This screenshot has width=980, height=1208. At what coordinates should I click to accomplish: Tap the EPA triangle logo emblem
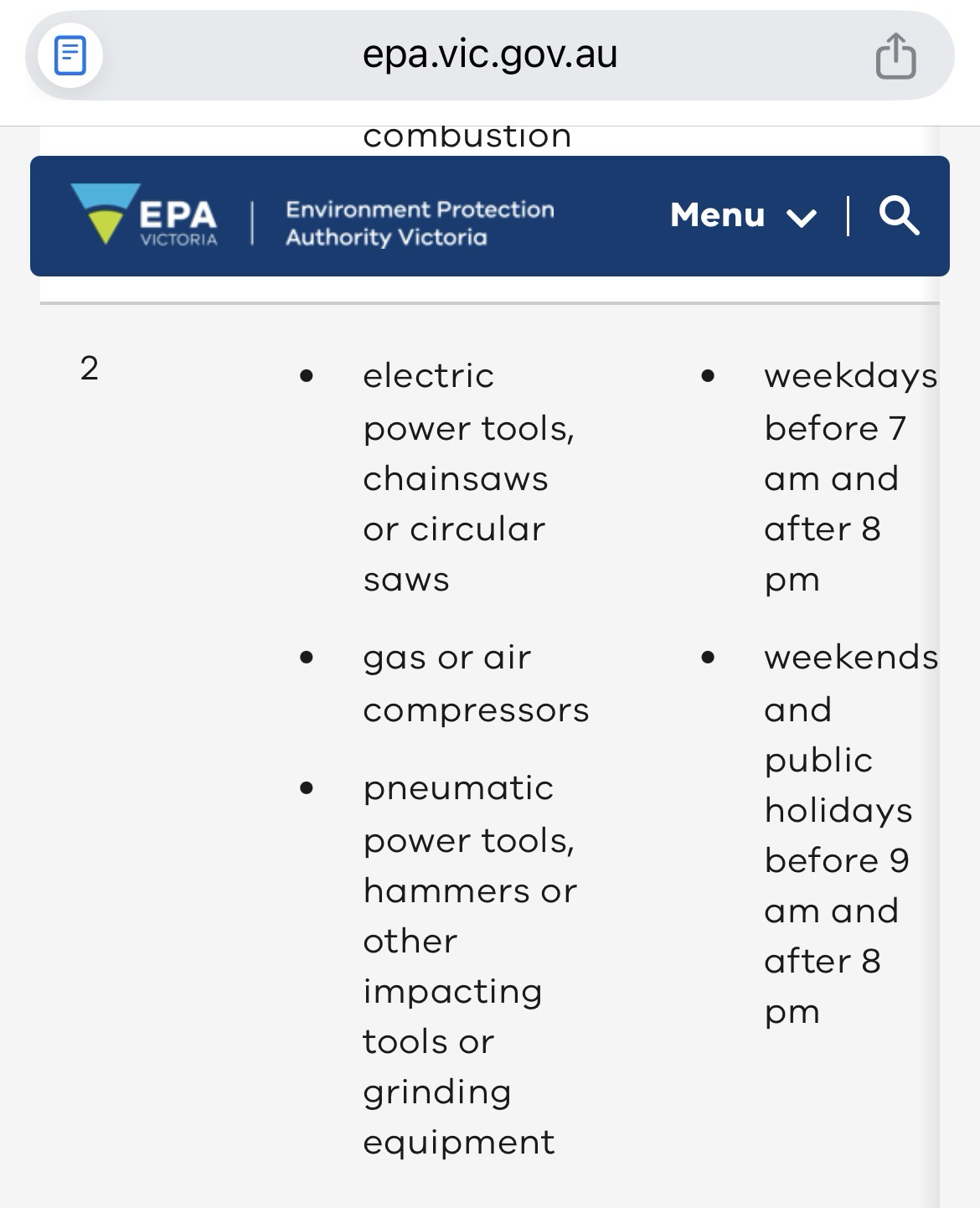coord(105,213)
